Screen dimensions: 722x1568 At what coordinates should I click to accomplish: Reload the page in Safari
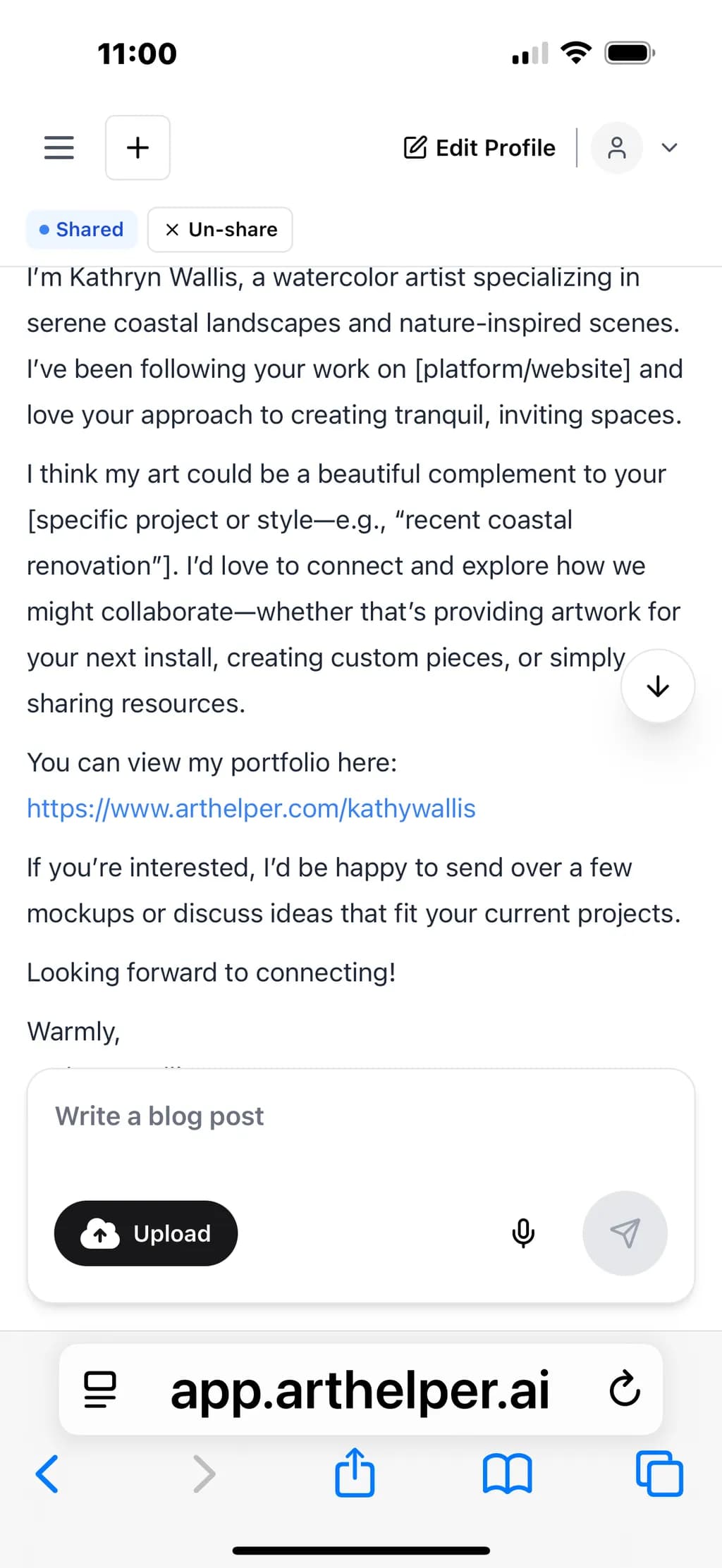tap(625, 1389)
